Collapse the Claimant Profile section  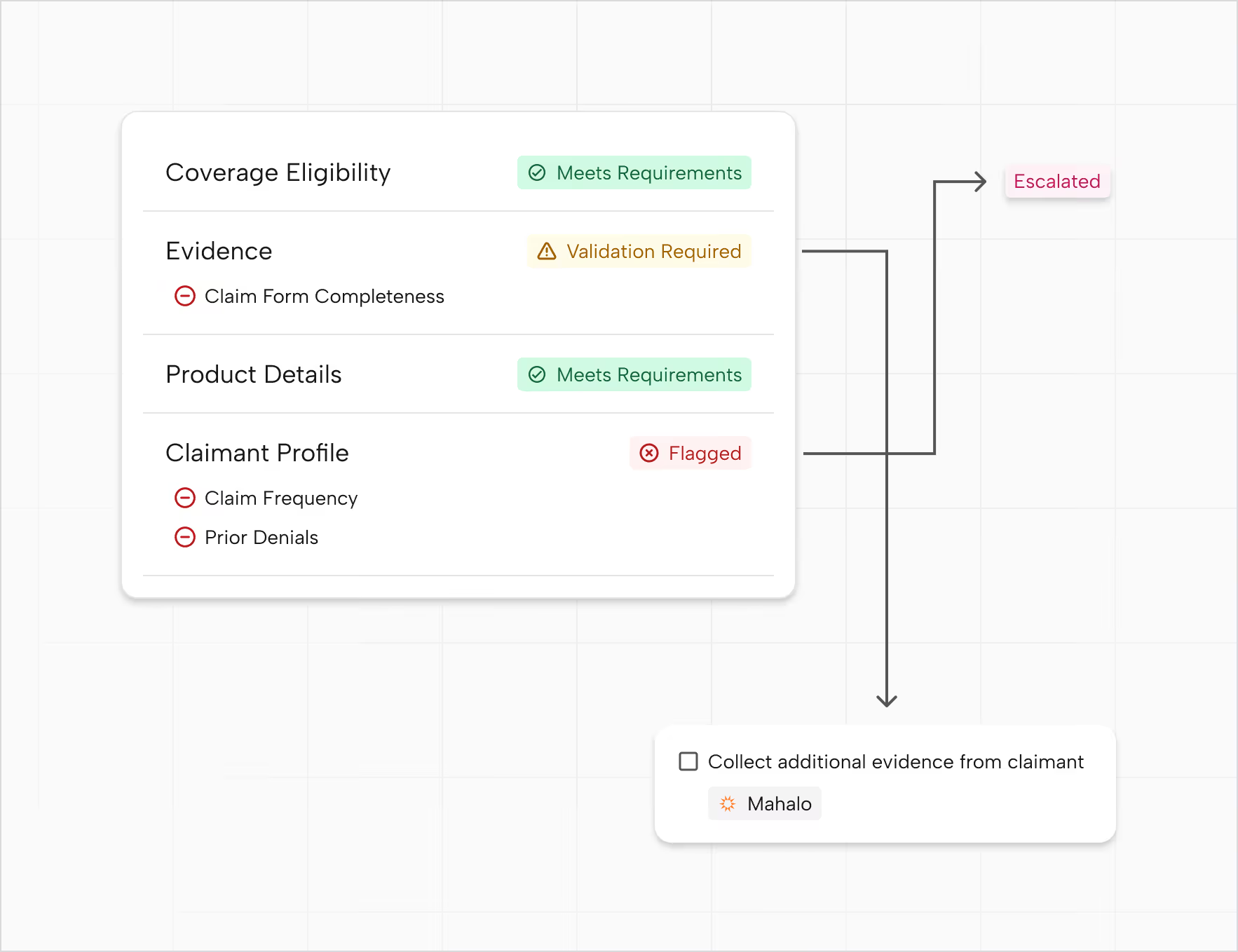pos(257,453)
